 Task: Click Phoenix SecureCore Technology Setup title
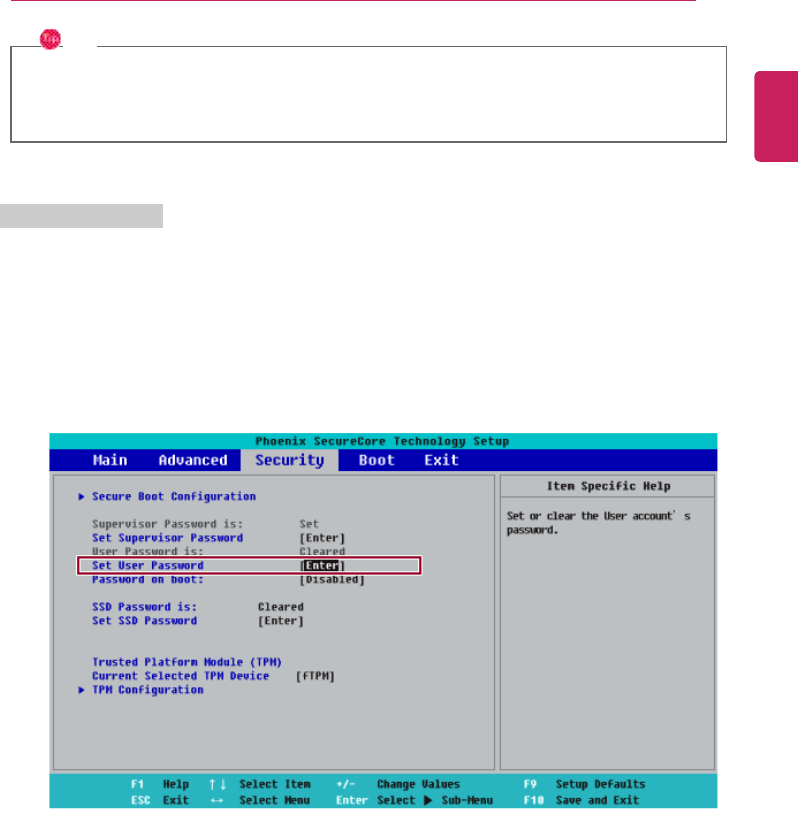382,441
